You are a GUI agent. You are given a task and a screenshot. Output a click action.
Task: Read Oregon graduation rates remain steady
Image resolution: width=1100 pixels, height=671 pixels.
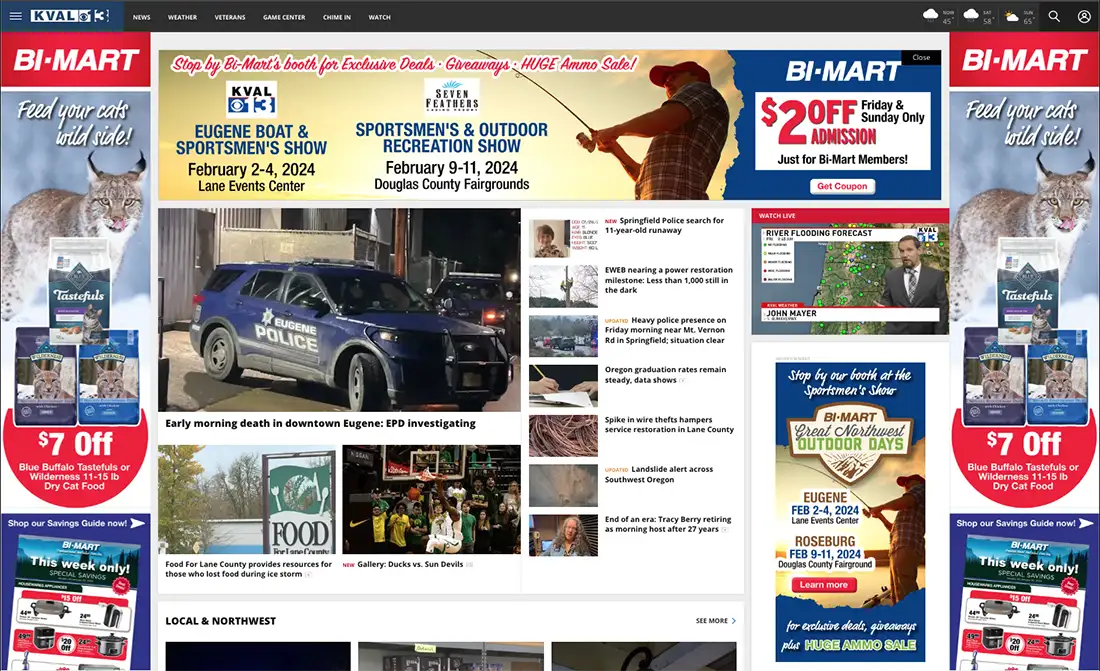coord(665,375)
